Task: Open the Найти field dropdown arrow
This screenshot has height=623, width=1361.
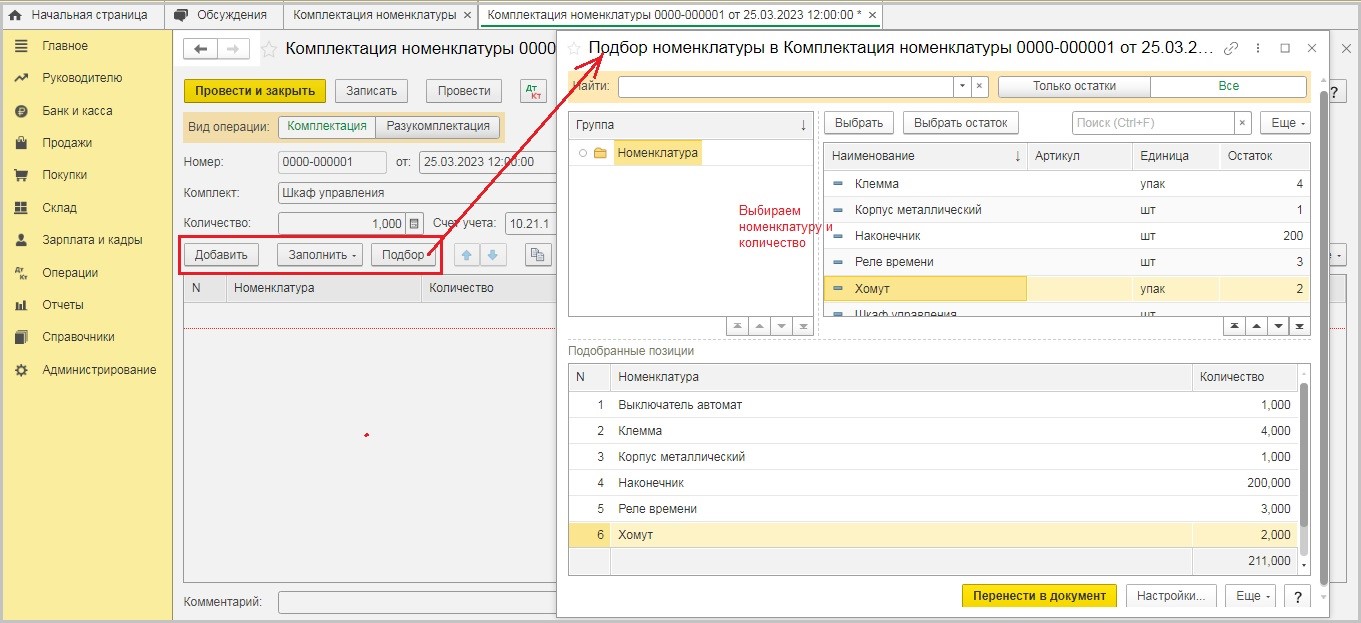Action: 962,87
